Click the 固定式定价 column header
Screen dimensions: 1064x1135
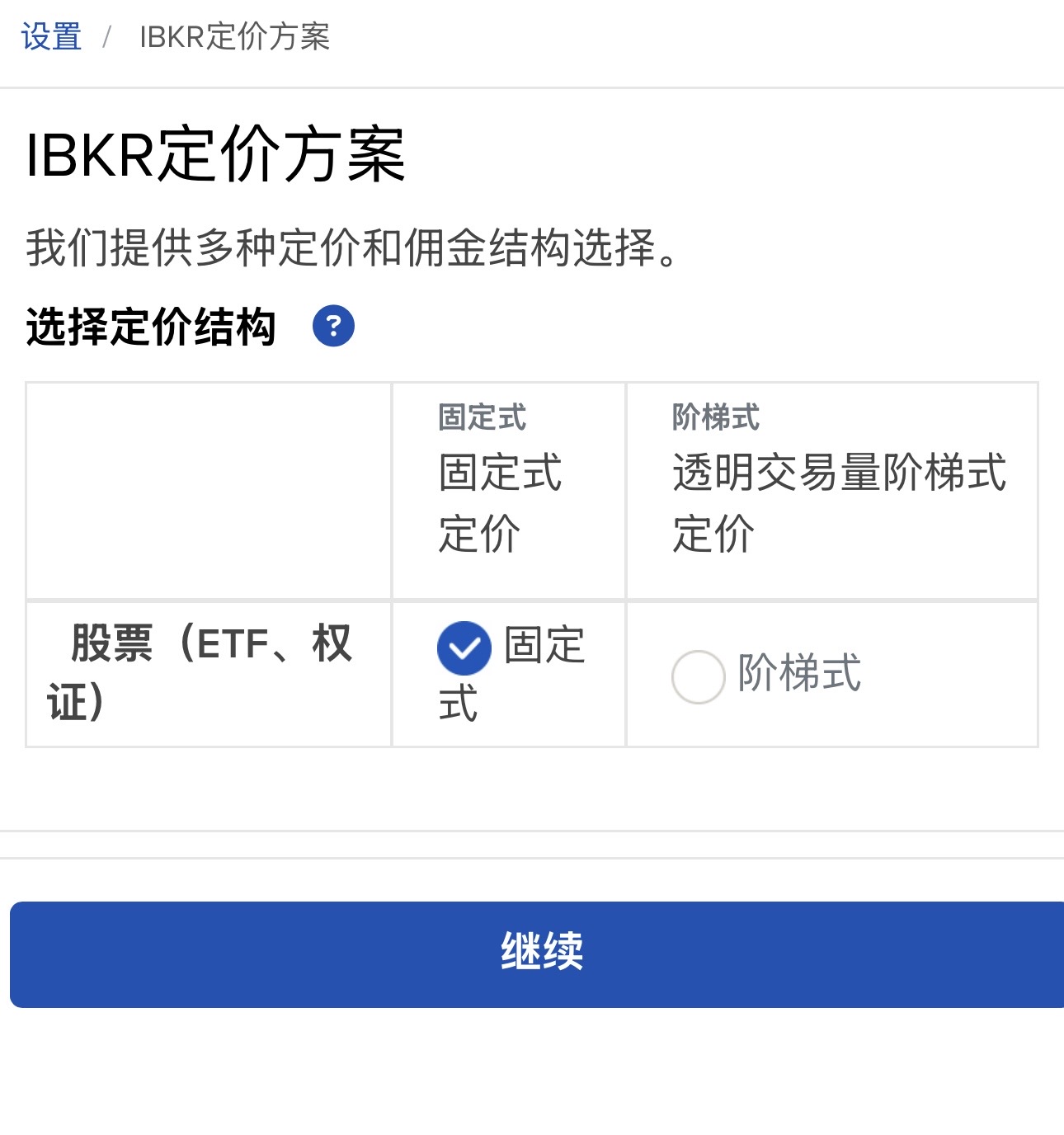(x=500, y=502)
